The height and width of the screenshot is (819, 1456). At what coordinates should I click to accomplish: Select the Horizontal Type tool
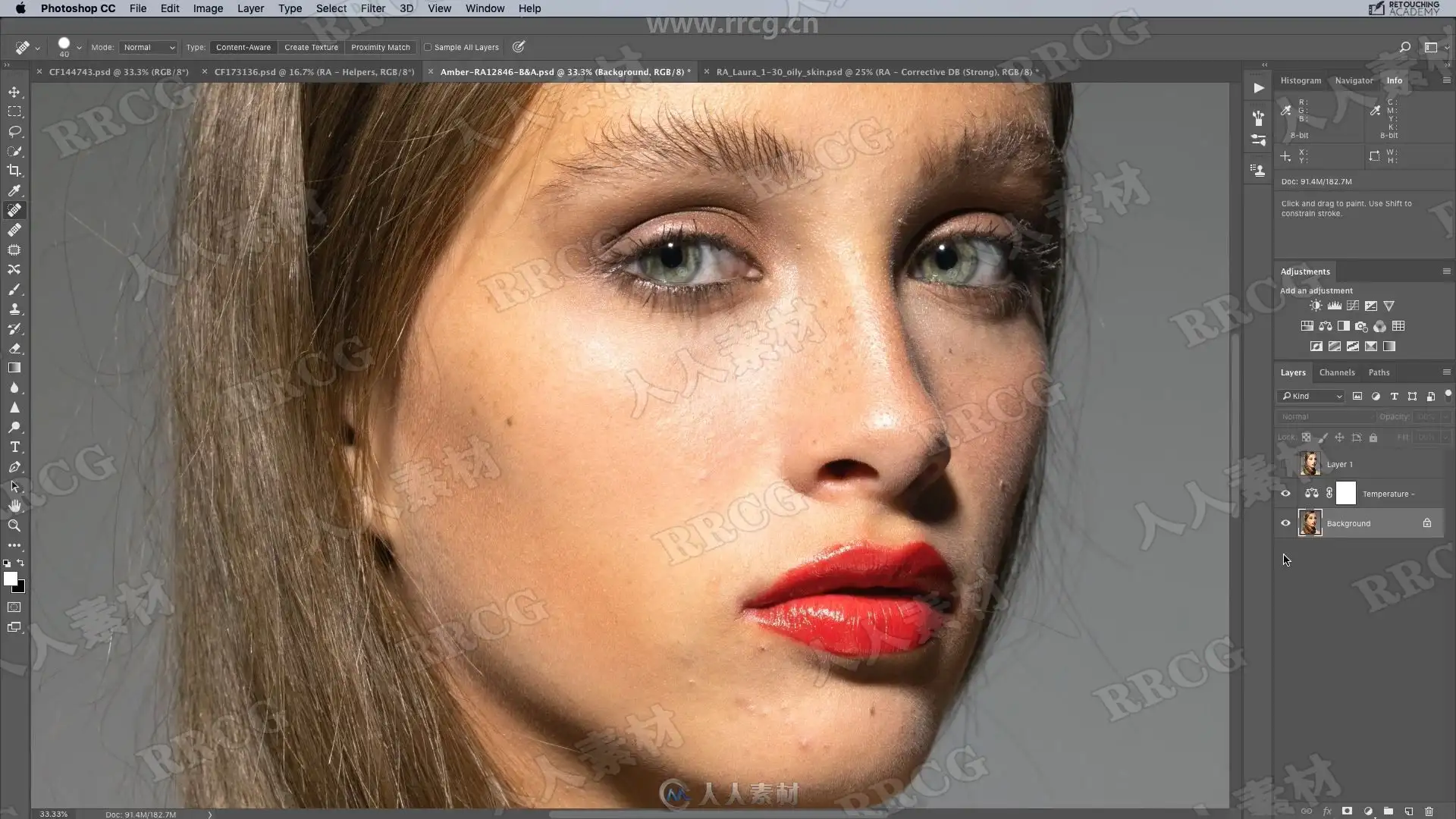(x=14, y=447)
